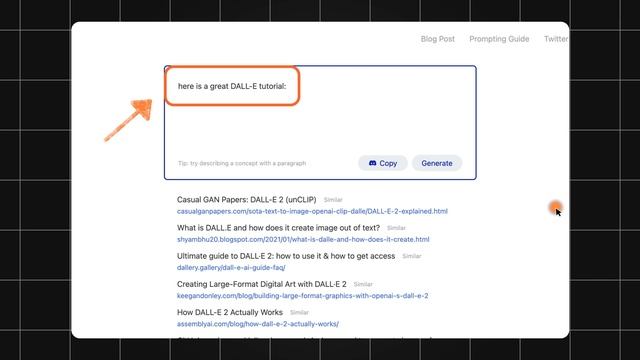Click the Discord icon in Copy button
Image resolution: width=640 pixels, height=360 pixels.
click(372, 163)
